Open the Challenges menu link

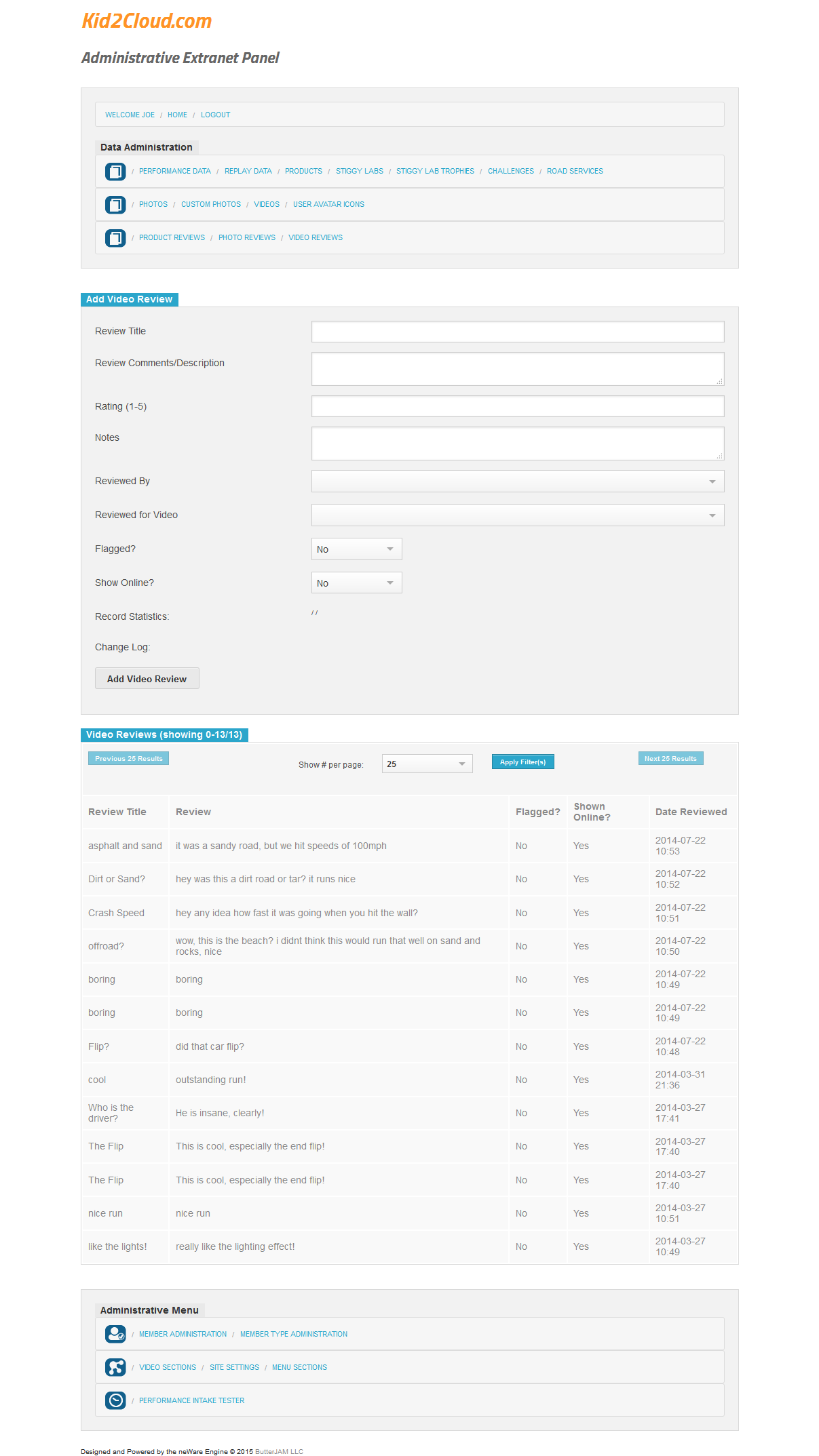510,172
